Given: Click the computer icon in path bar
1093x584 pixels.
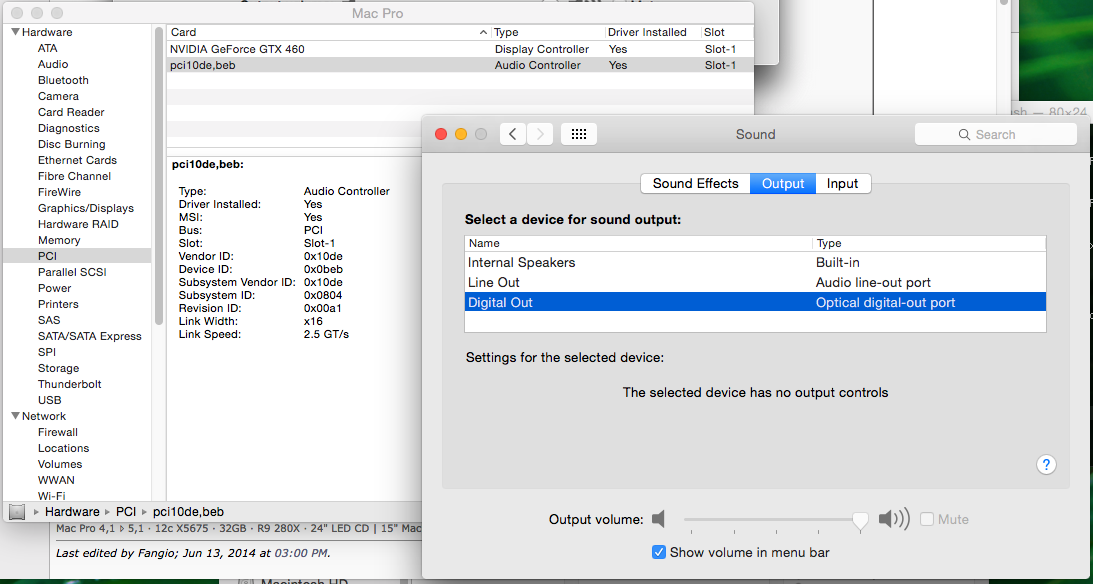Looking at the screenshot, I should tap(17, 512).
